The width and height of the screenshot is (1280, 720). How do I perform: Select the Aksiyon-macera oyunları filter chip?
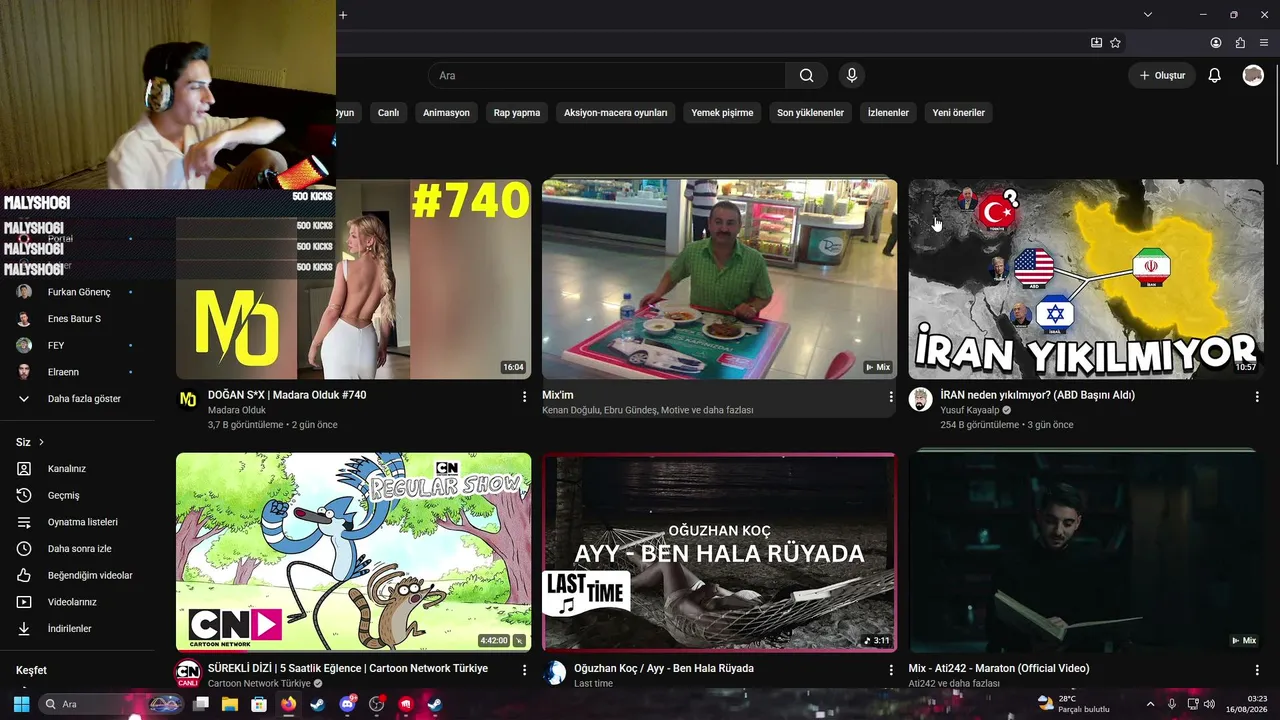[616, 113]
